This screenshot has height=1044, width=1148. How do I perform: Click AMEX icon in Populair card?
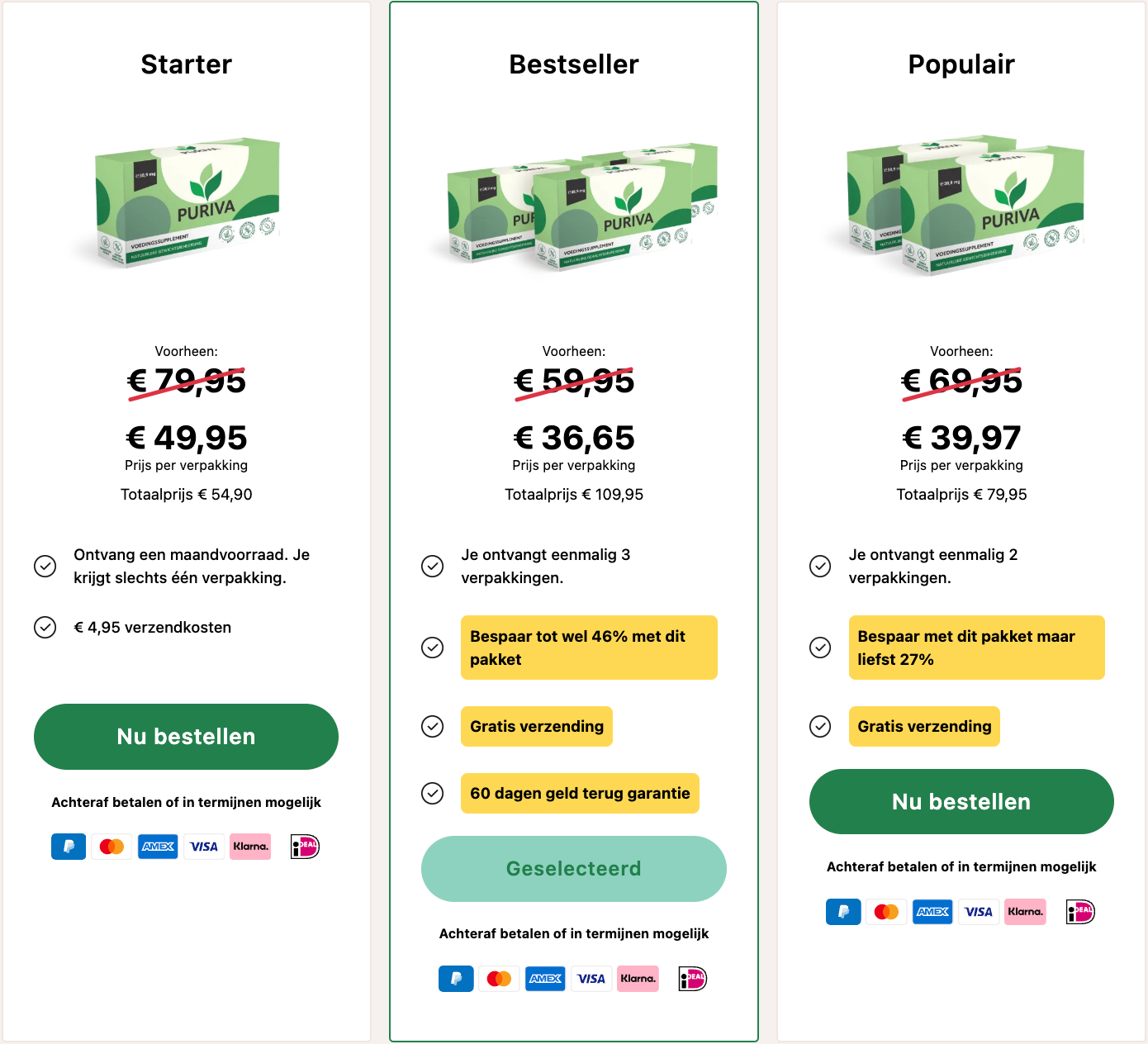pyautogui.click(x=932, y=912)
